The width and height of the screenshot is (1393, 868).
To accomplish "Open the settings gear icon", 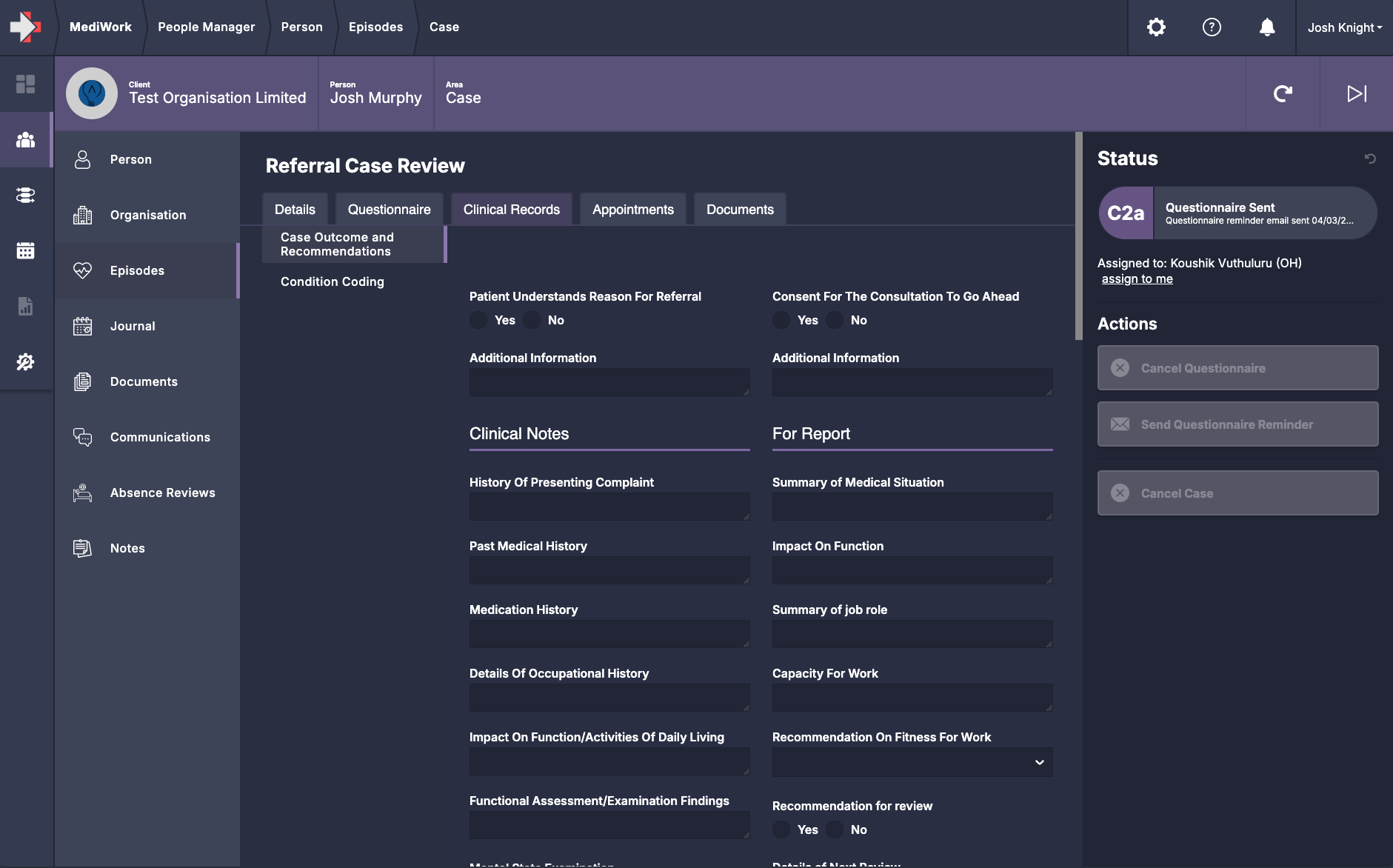I will point(1156,27).
